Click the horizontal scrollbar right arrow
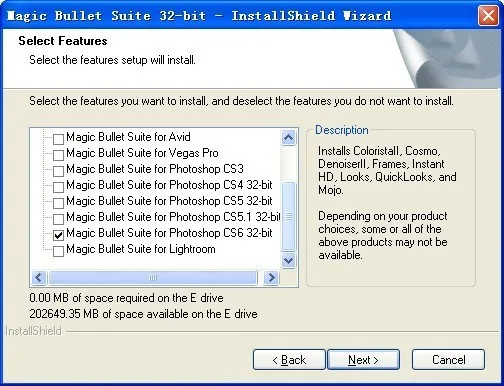The width and height of the screenshot is (504, 386). tap(271, 277)
